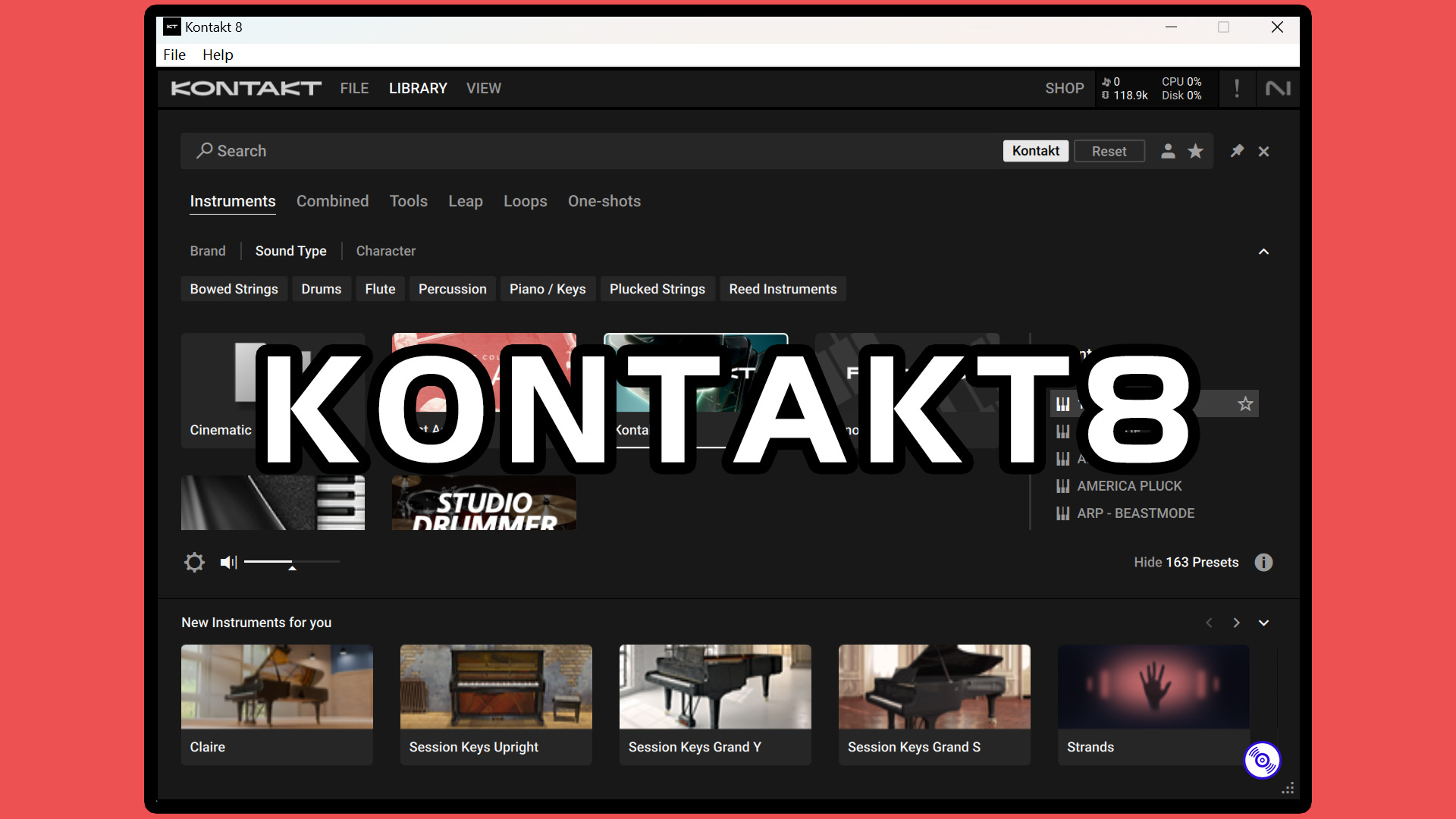This screenshot has height=819, width=1456.
Task: Open the SHOP link
Action: coord(1065,88)
